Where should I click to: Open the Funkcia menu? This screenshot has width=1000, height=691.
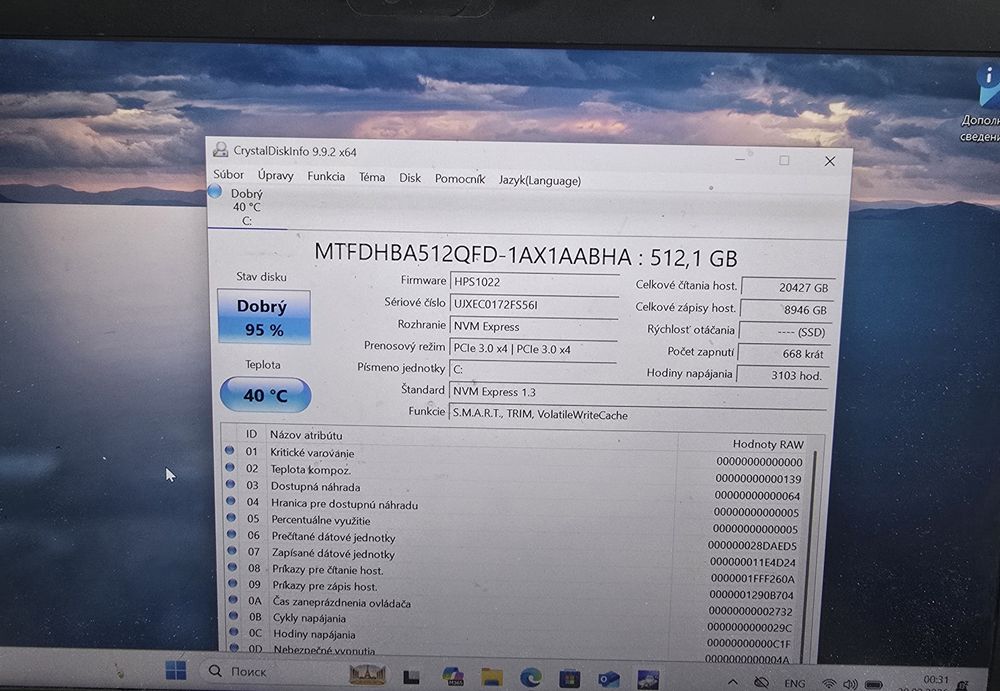pos(326,176)
